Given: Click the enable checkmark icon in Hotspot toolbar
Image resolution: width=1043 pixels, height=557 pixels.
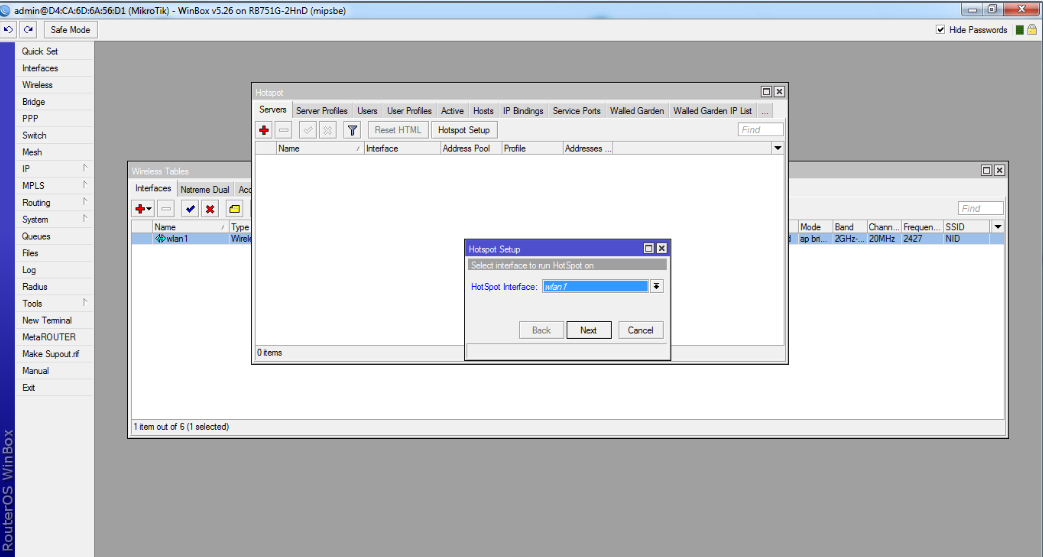Looking at the screenshot, I should 307,130.
